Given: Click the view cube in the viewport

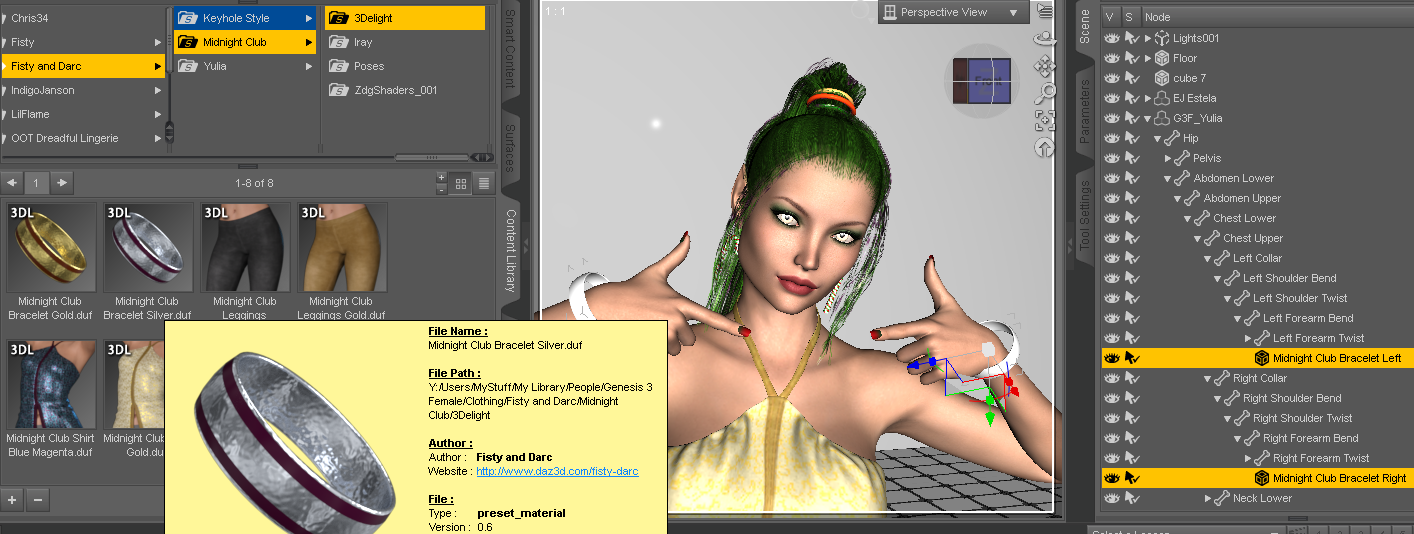Looking at the screenshot, I should [x=982, y=82].
